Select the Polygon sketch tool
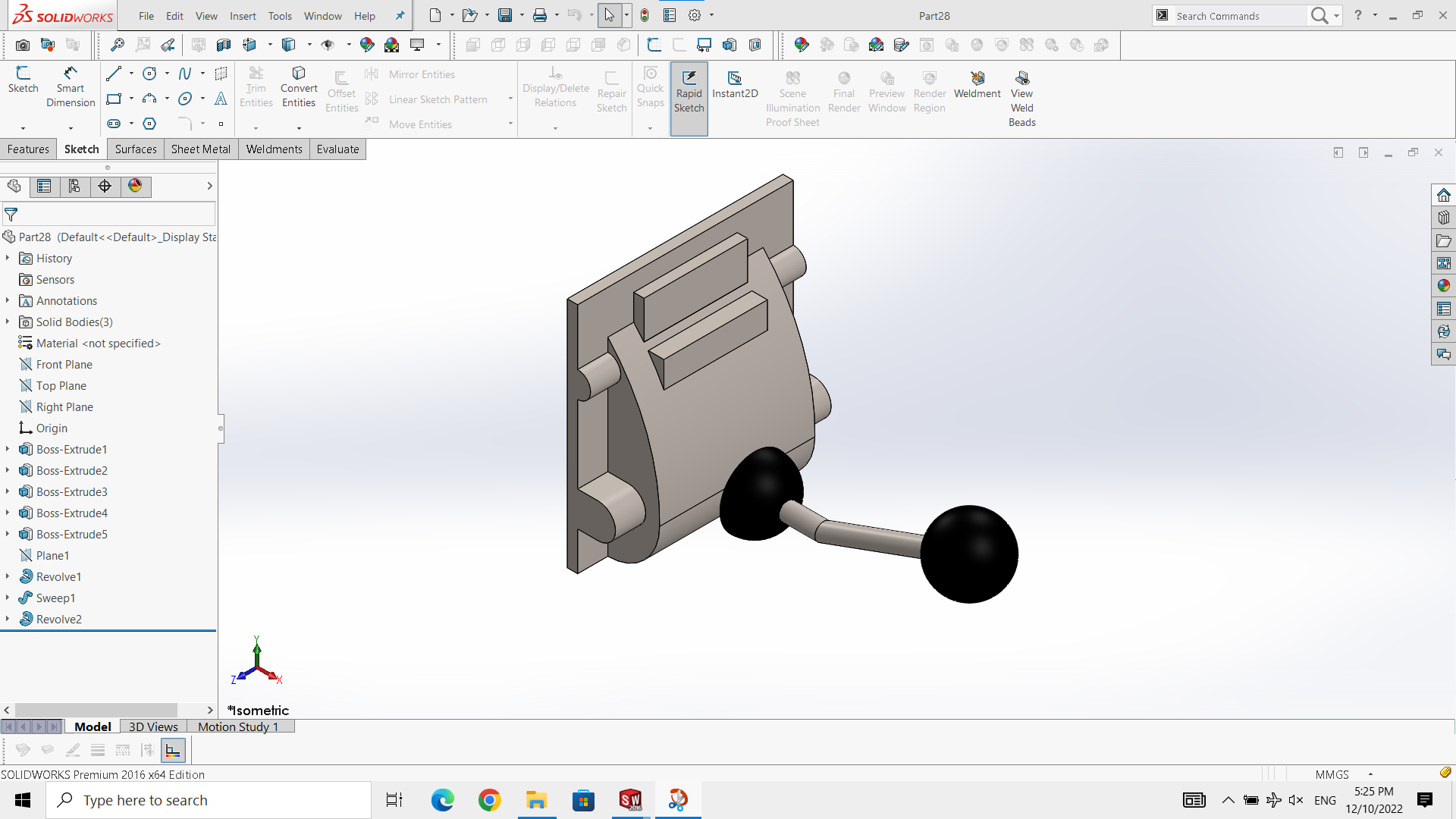This screenshot has width=1456, height=819. [x=149, y=124]
